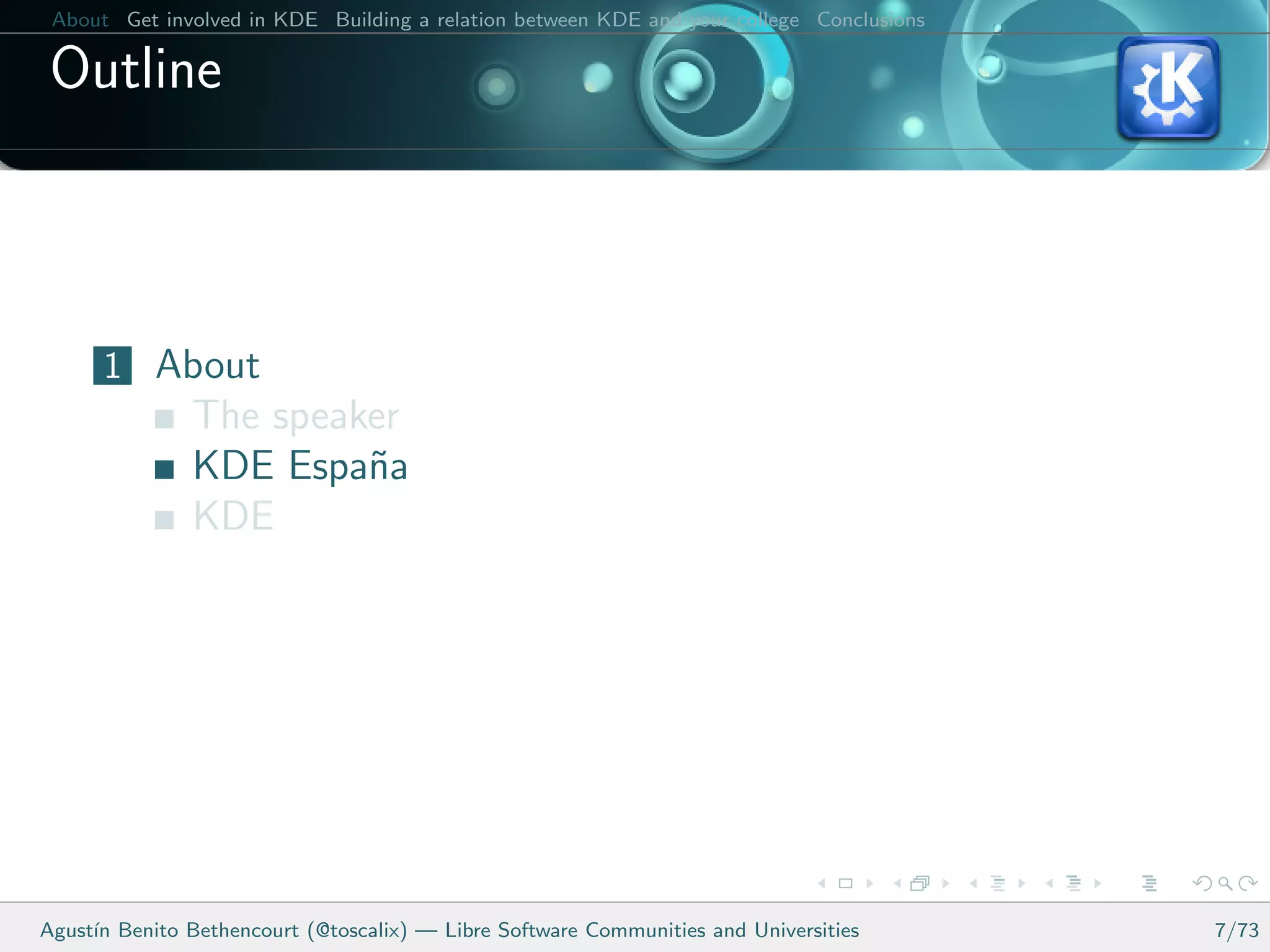Click the footer author and title text

[450, 930]
